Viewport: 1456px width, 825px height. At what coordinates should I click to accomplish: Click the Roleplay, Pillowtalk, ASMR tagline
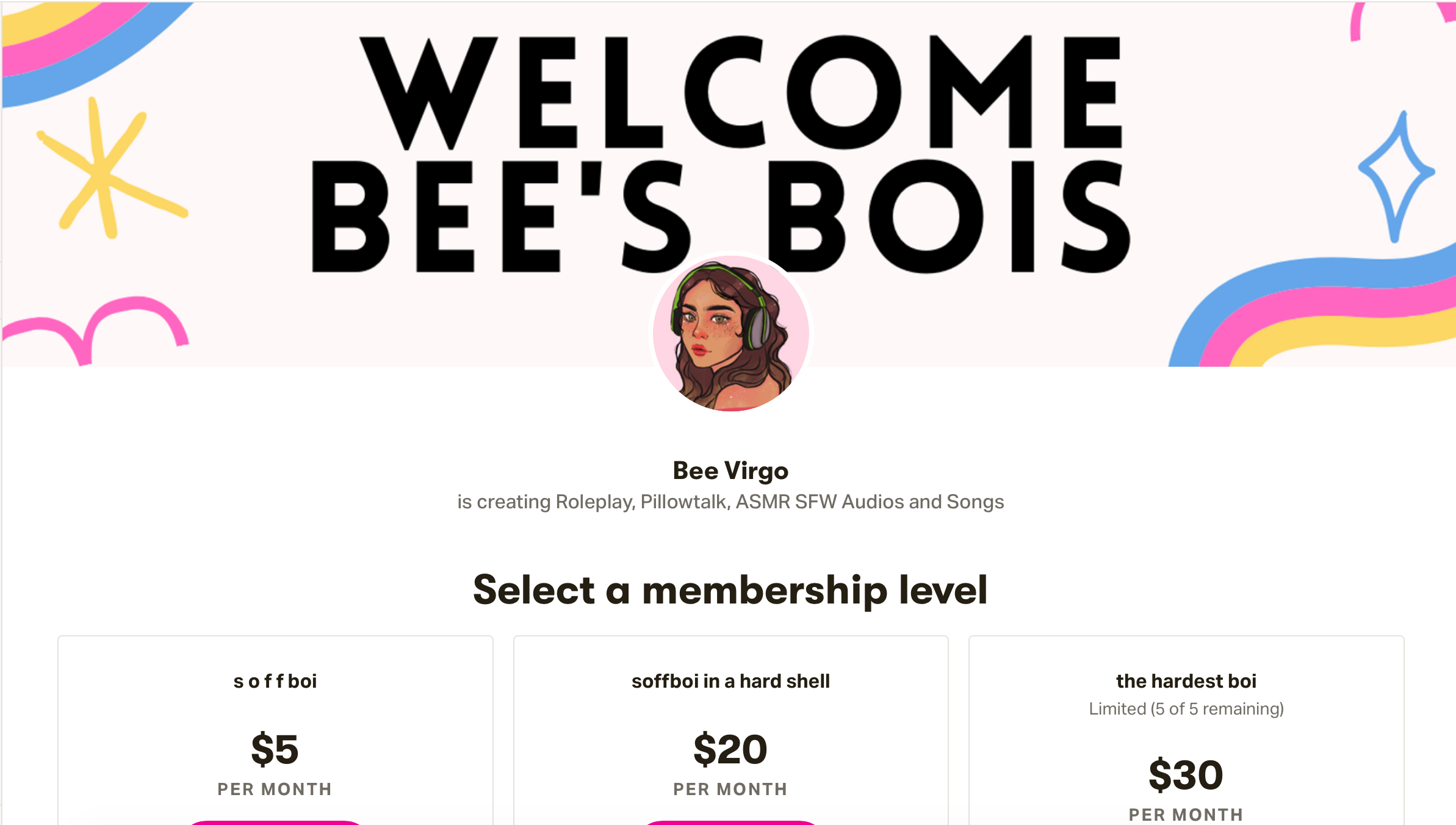[x=730, y=502]
